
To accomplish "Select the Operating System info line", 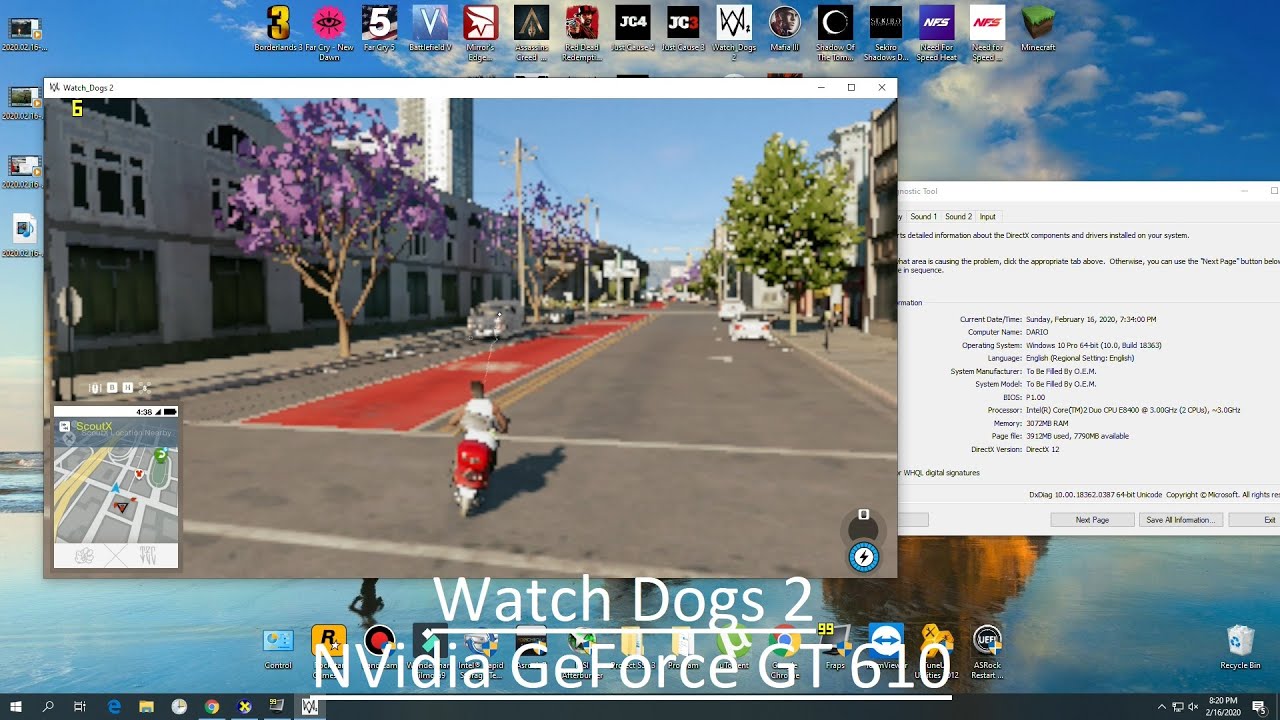I will tap(1061, 345).
